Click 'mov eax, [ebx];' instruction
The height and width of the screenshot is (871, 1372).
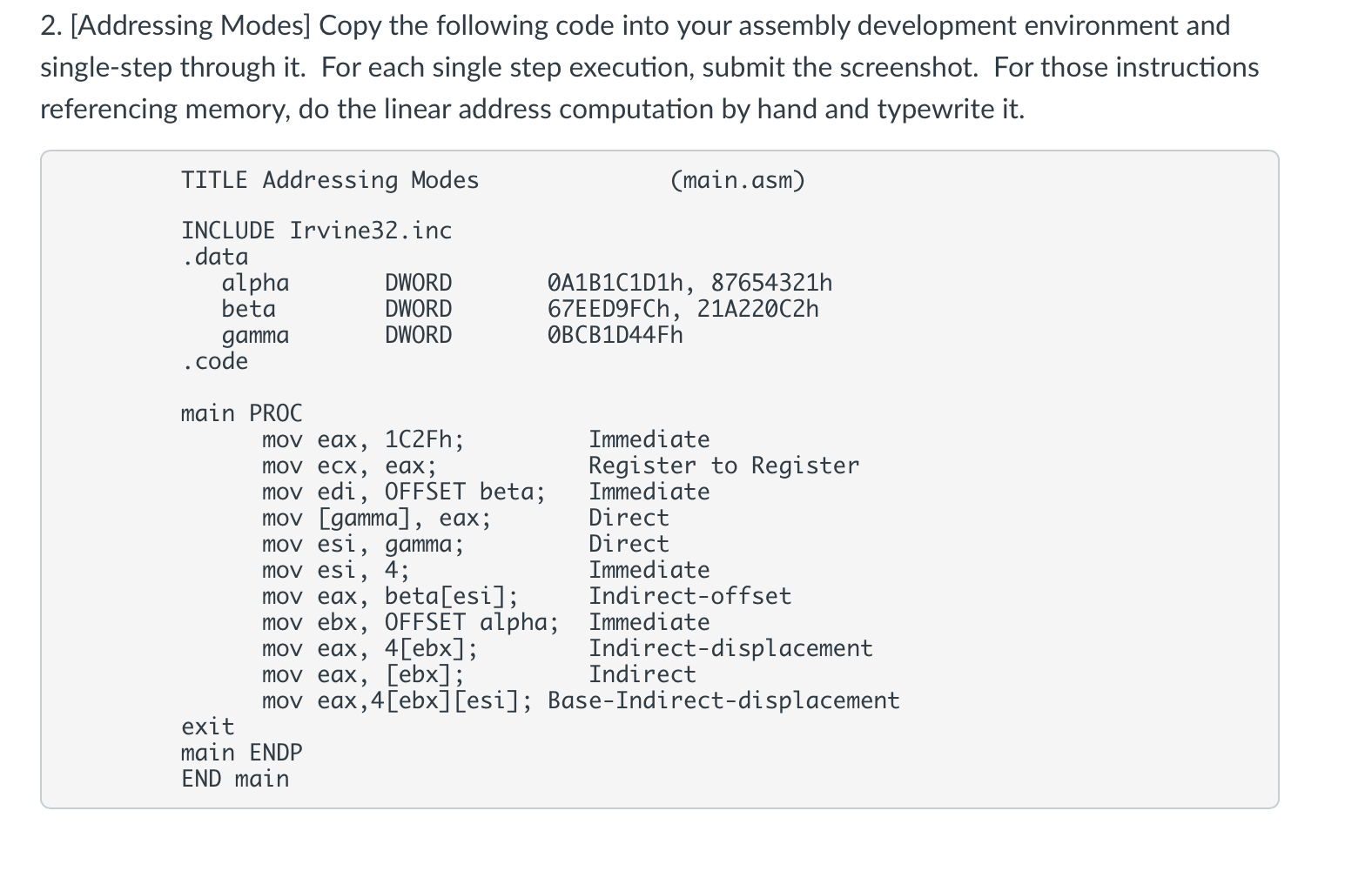tap(364, 674)
